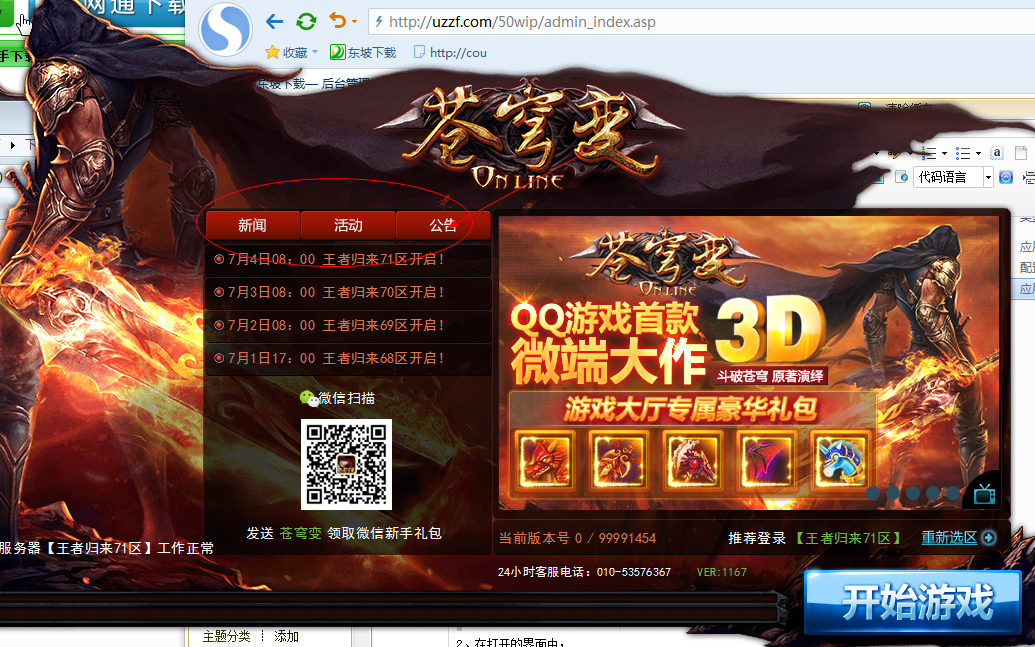Click the orange undo/restore page icon
This screenshot has height=647, width=1035.
pos(338,21)
